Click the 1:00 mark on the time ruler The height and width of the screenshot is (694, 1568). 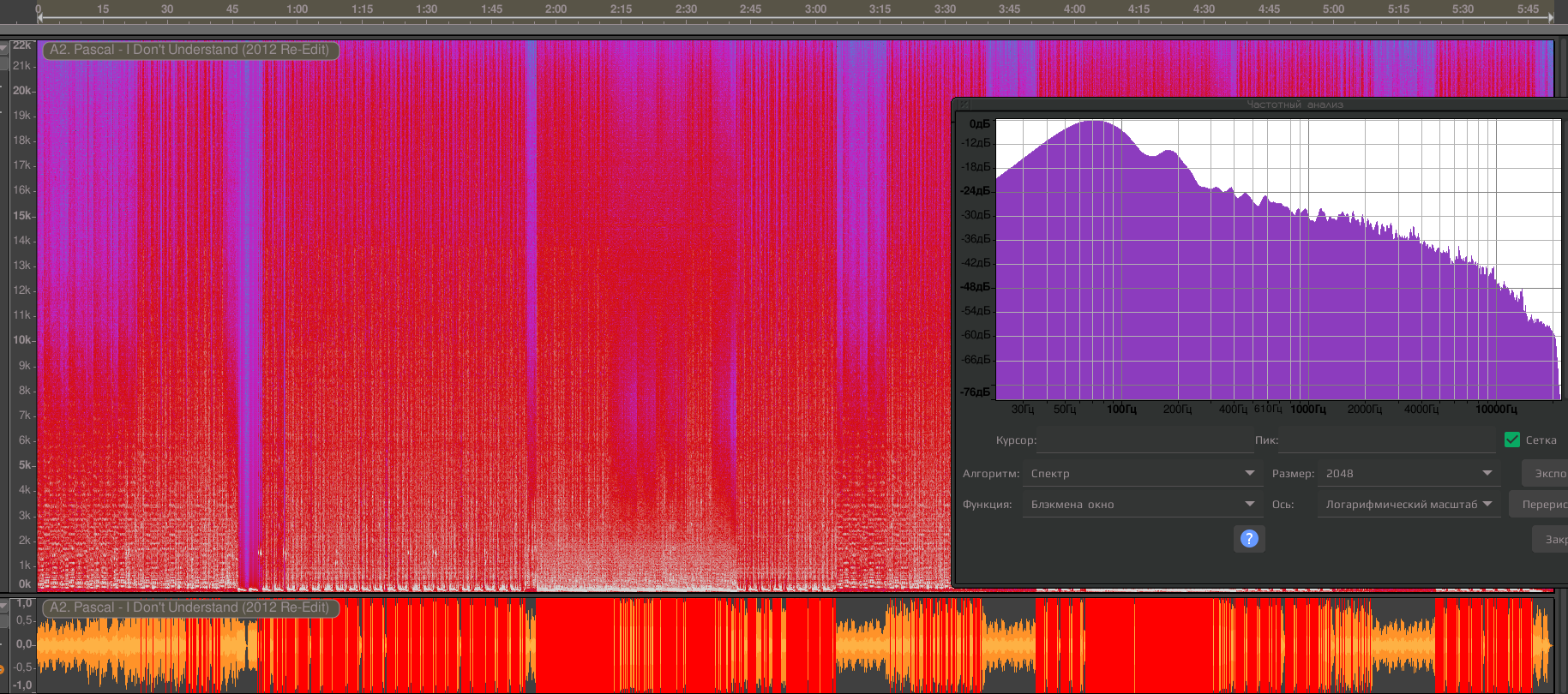pyautogui.click(x=297, y=9)
